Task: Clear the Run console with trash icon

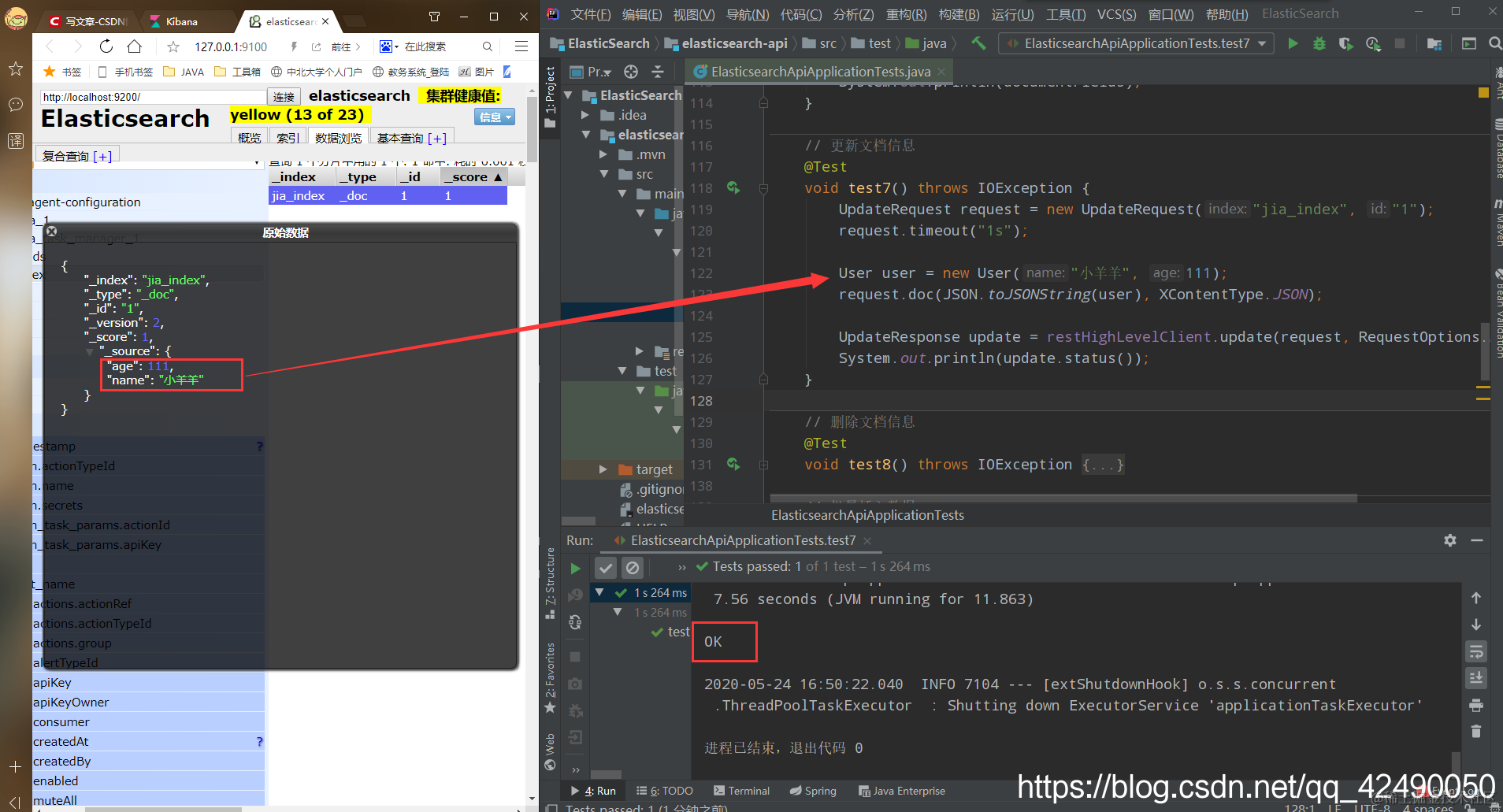Action: (1476, 732)
